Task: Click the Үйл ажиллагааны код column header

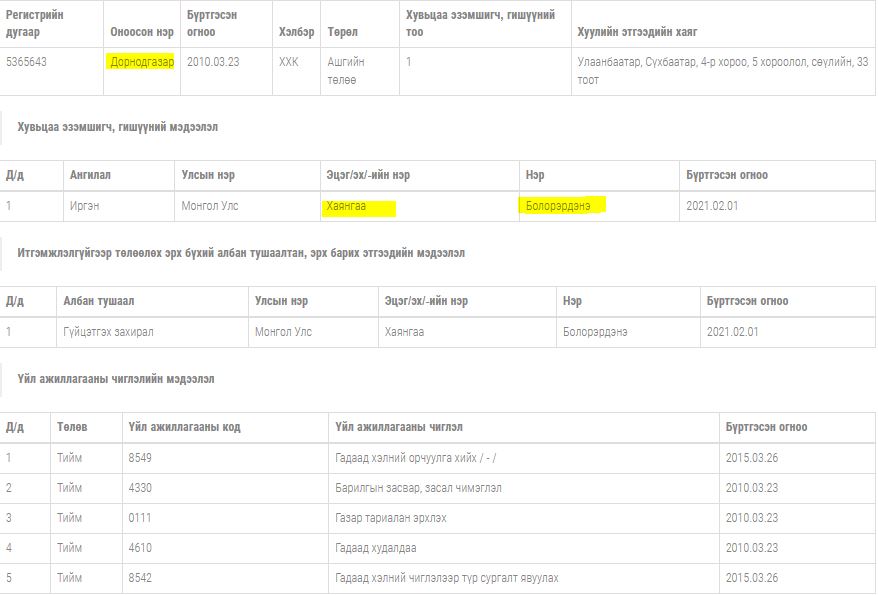Action: 185,427
